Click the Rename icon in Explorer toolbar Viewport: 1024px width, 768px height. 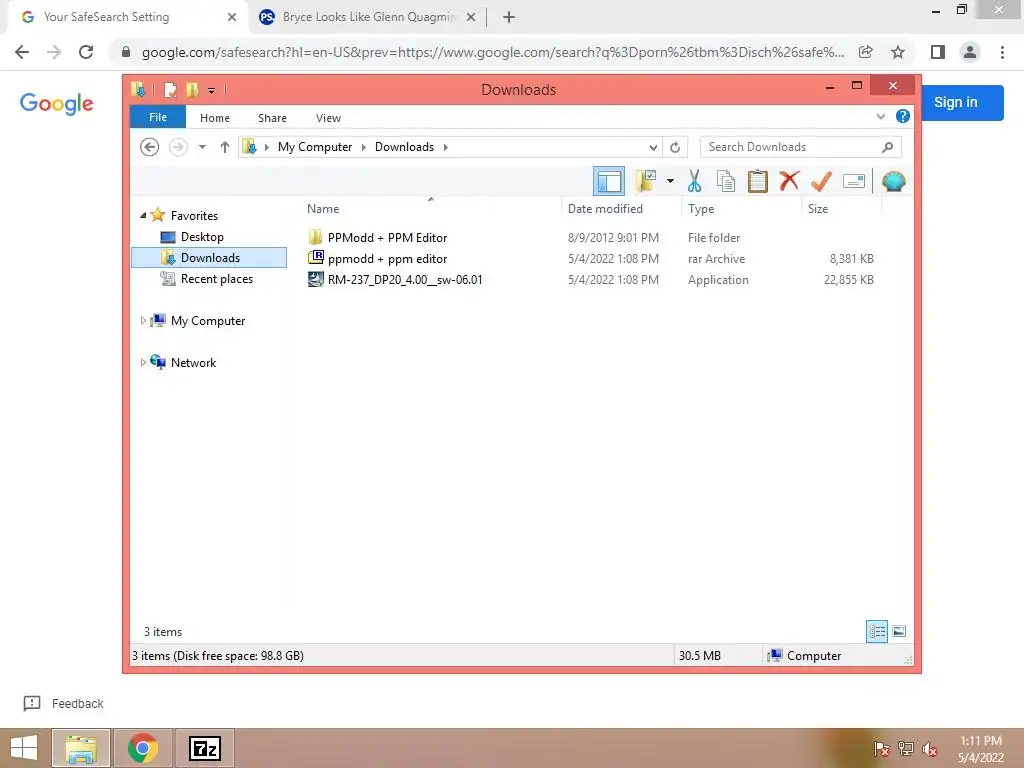tap(854, 181)
